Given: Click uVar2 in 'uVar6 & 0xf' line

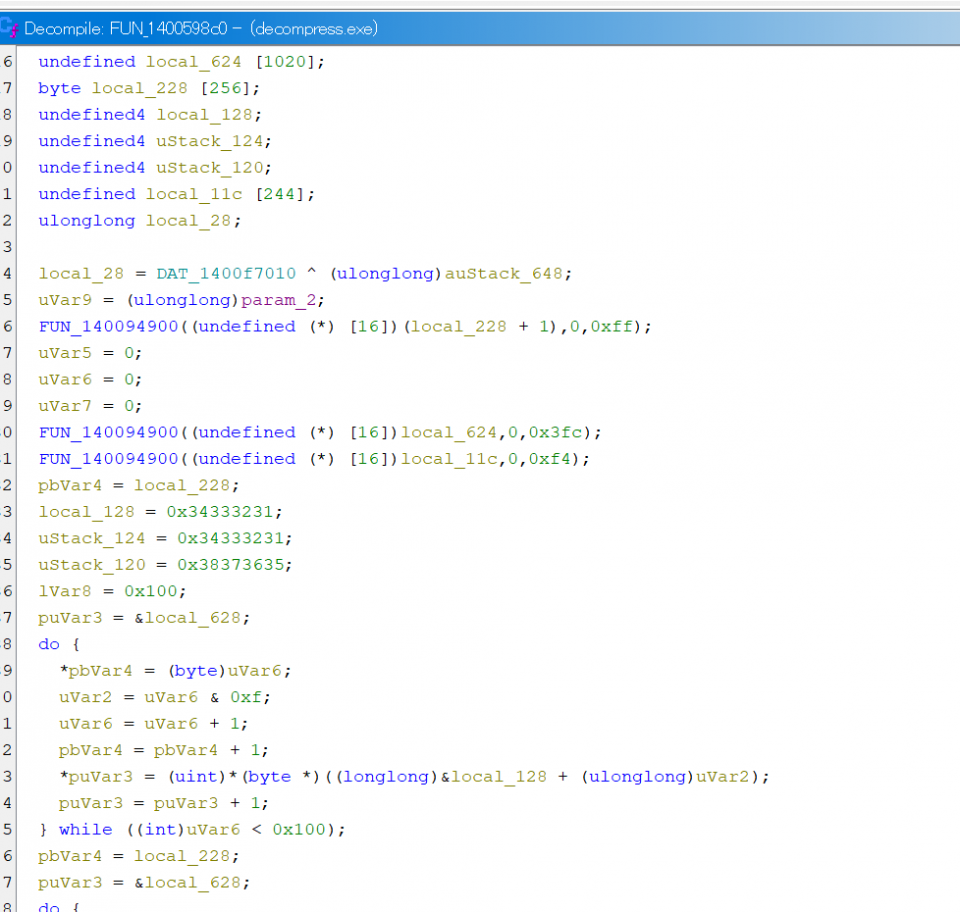Looking at the screenshot, I should coord(86,697).
